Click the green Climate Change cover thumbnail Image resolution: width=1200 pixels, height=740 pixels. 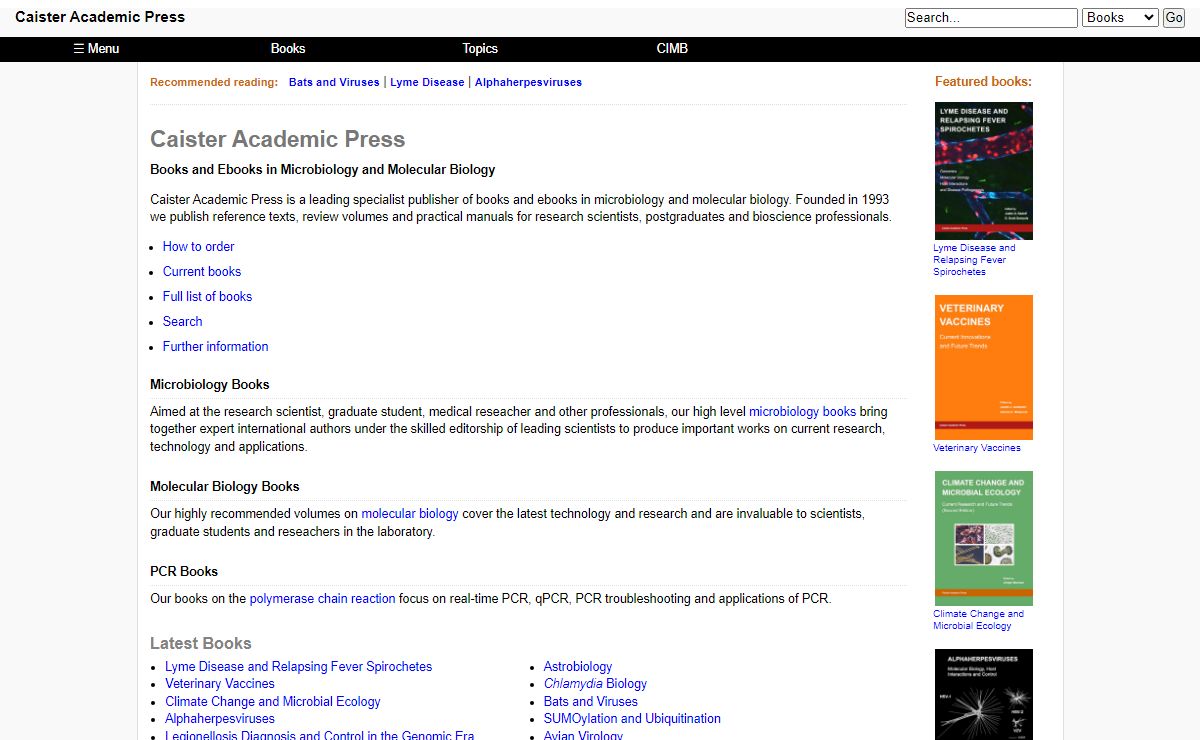(984, 538)
